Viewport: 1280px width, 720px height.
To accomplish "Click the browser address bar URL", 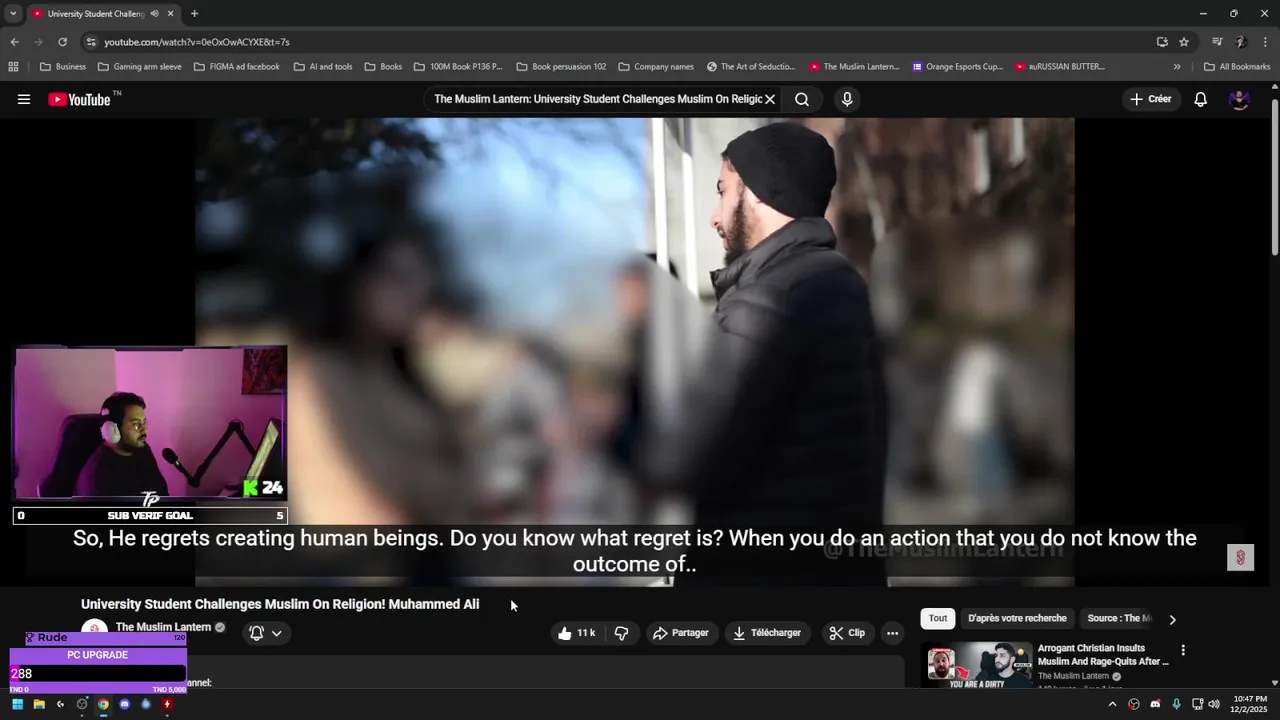I will pyautogui.click(x=197, y=42).
